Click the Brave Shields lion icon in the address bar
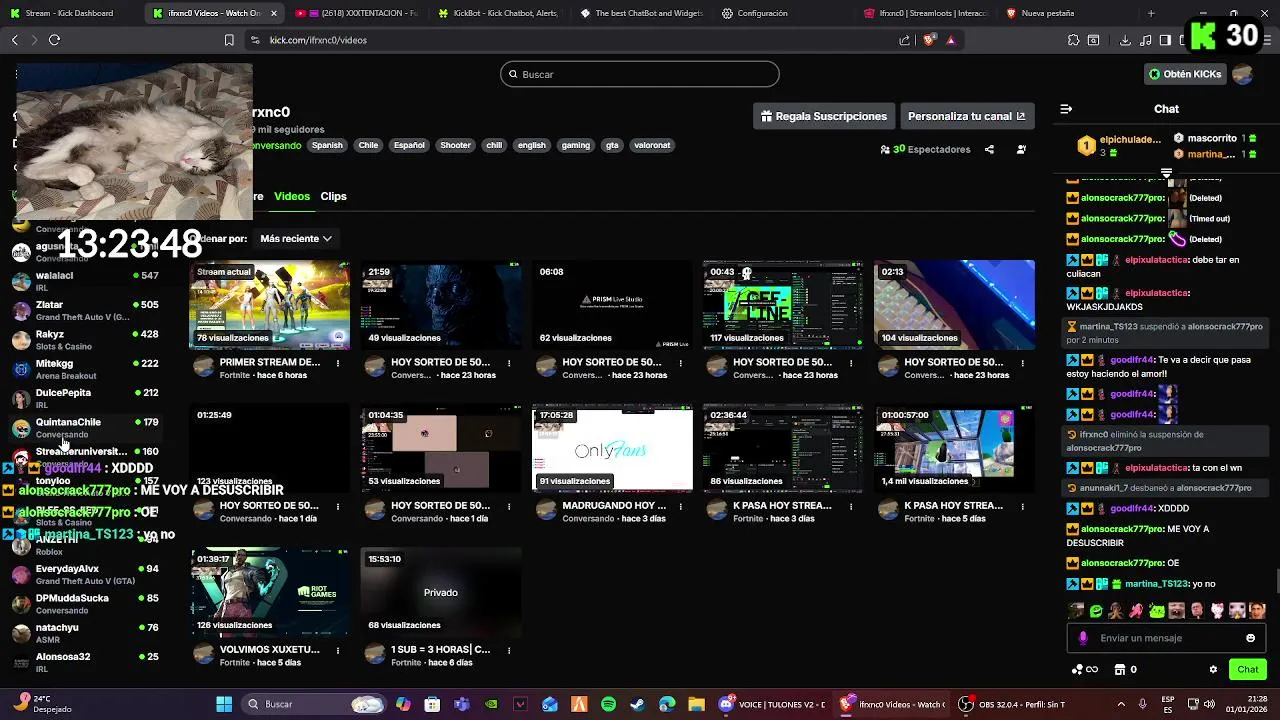 [x=929, y=40]
